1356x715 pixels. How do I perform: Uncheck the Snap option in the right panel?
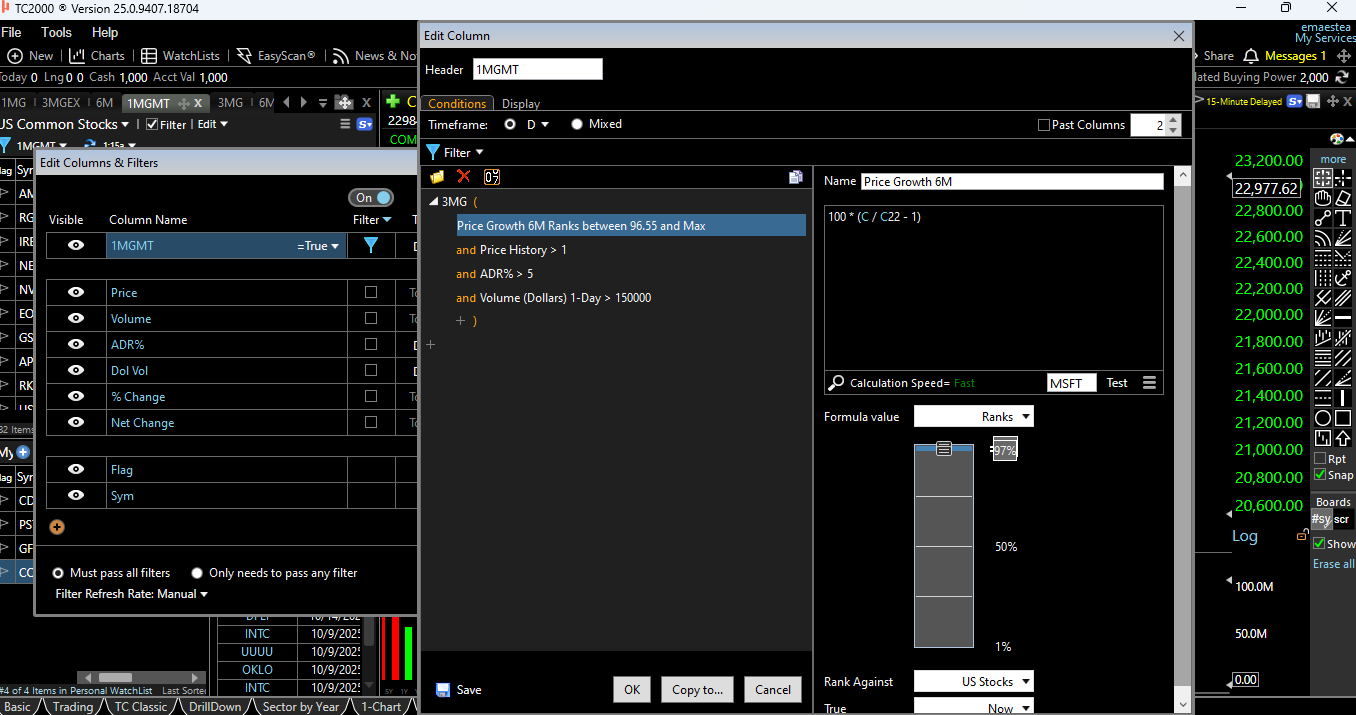[1318, 475]
